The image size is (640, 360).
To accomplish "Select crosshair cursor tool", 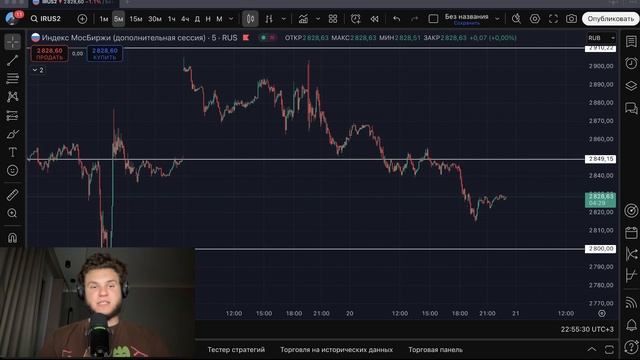I will coord(13,42).
